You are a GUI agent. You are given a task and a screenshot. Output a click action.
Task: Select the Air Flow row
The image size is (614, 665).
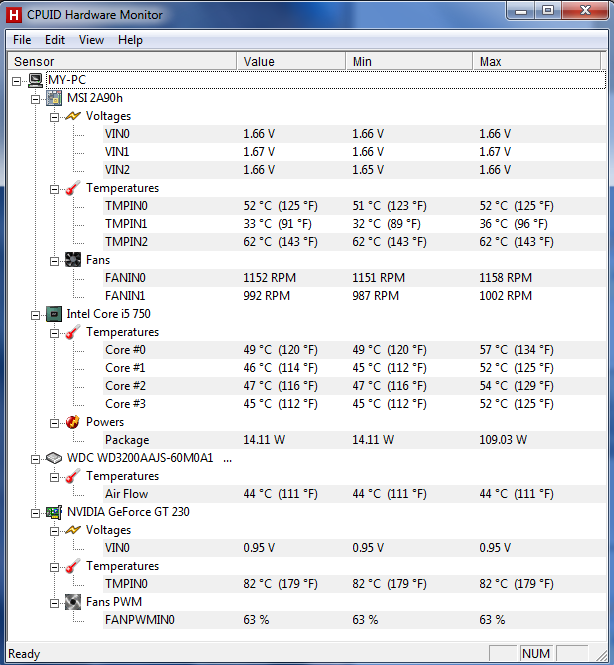tap(354, 494)
